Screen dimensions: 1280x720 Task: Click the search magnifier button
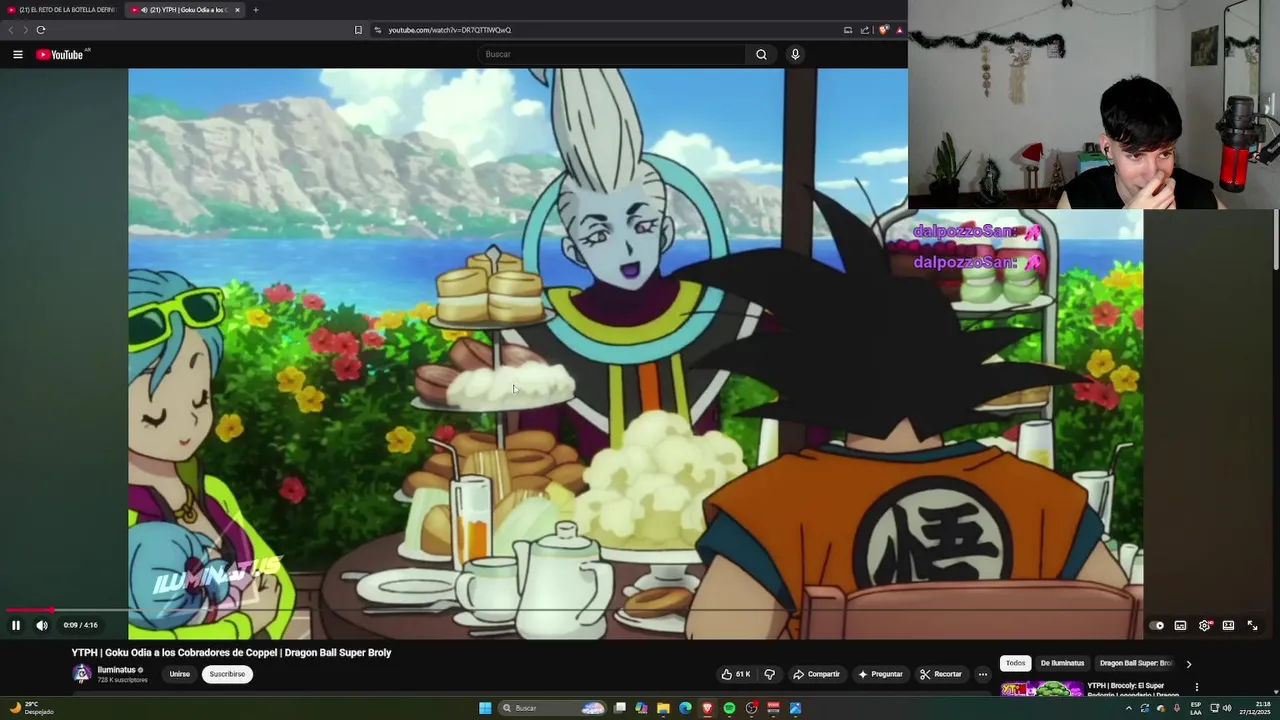click(x=761, y=54)
